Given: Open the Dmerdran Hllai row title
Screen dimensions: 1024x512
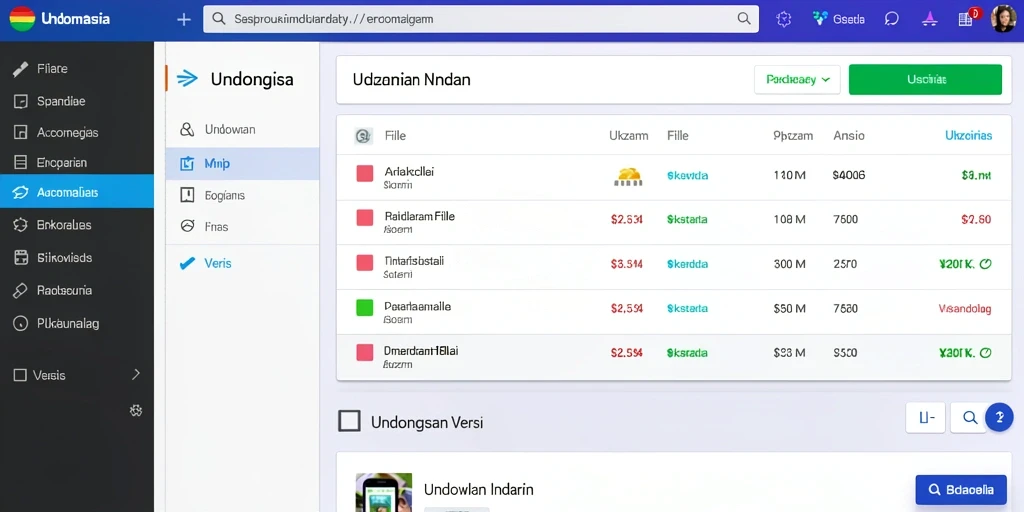Looking at the screenshot, I should click(x=421, y=351).
